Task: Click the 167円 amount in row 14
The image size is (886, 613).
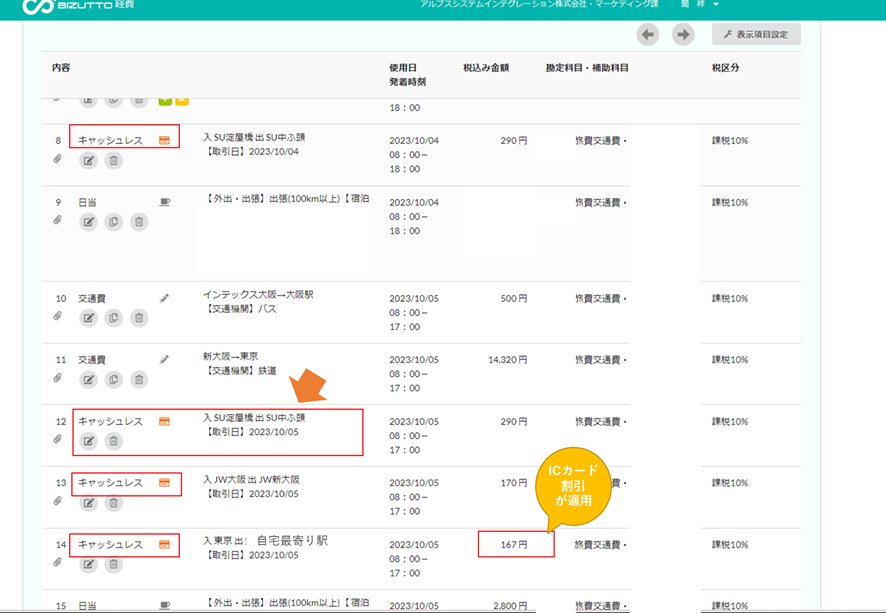Action: click(x=515, y=545)
